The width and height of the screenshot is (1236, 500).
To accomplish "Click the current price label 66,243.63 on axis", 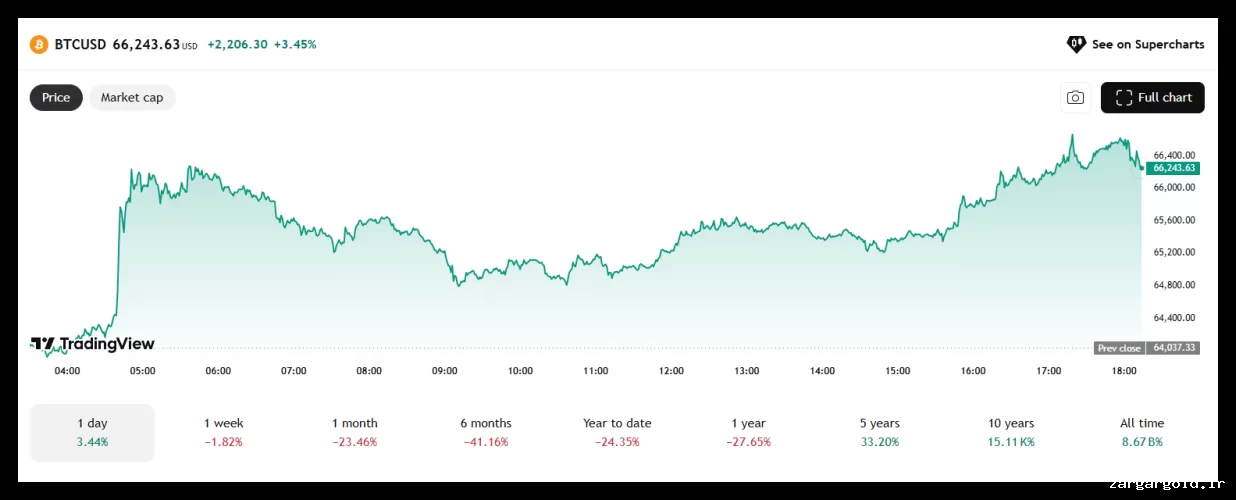I will point(1173,168).
